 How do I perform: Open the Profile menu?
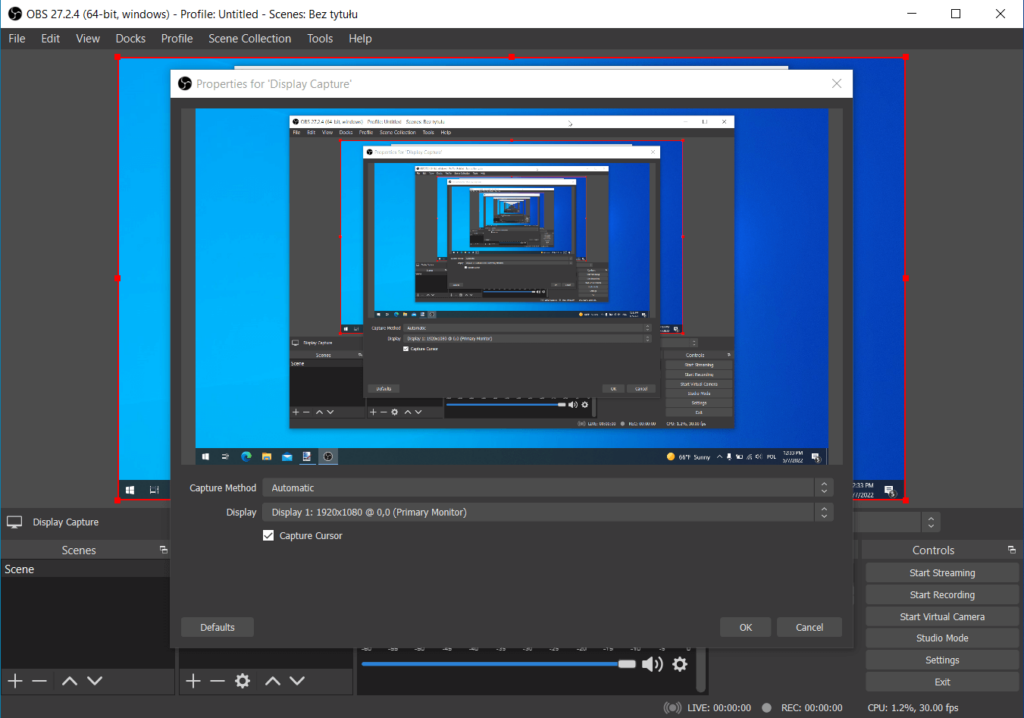tap(177, 39)
